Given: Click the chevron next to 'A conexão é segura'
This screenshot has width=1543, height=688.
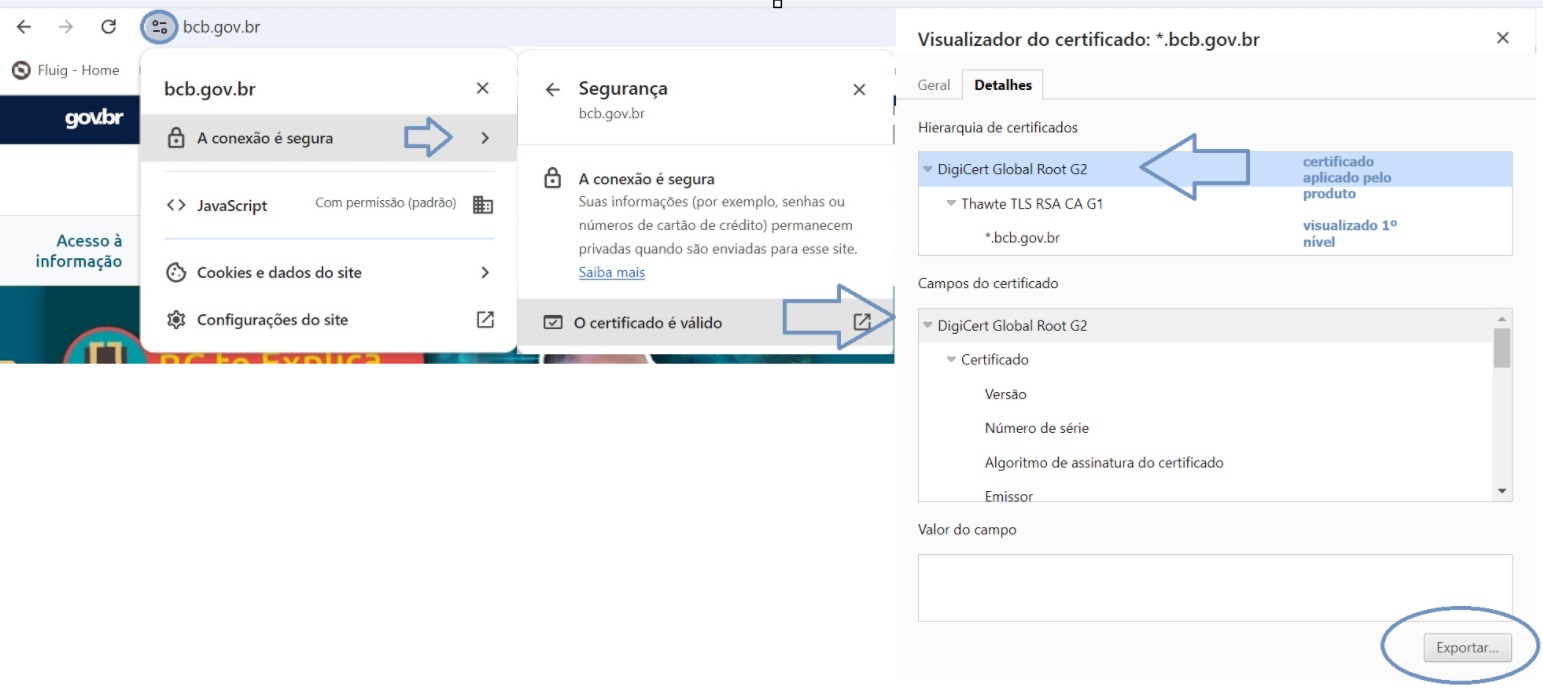Looking at the screenshot, I should pos(485,138).
